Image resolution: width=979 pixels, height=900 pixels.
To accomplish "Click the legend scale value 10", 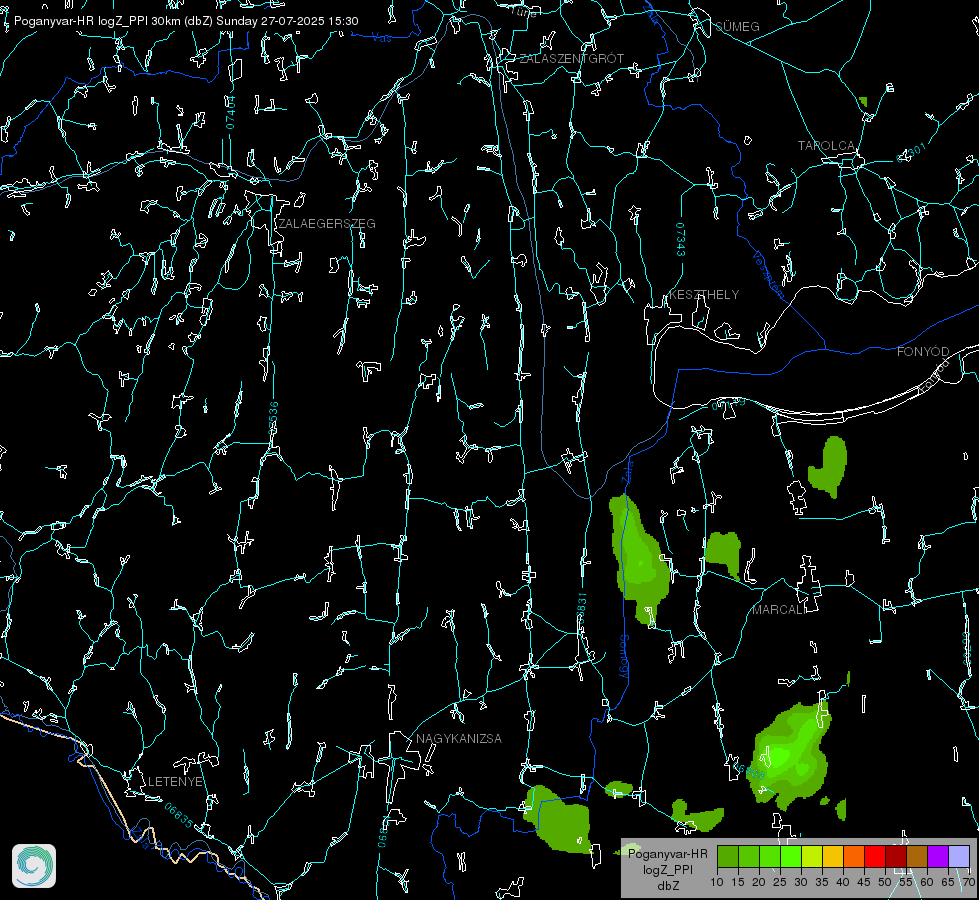I will point(717,883).
